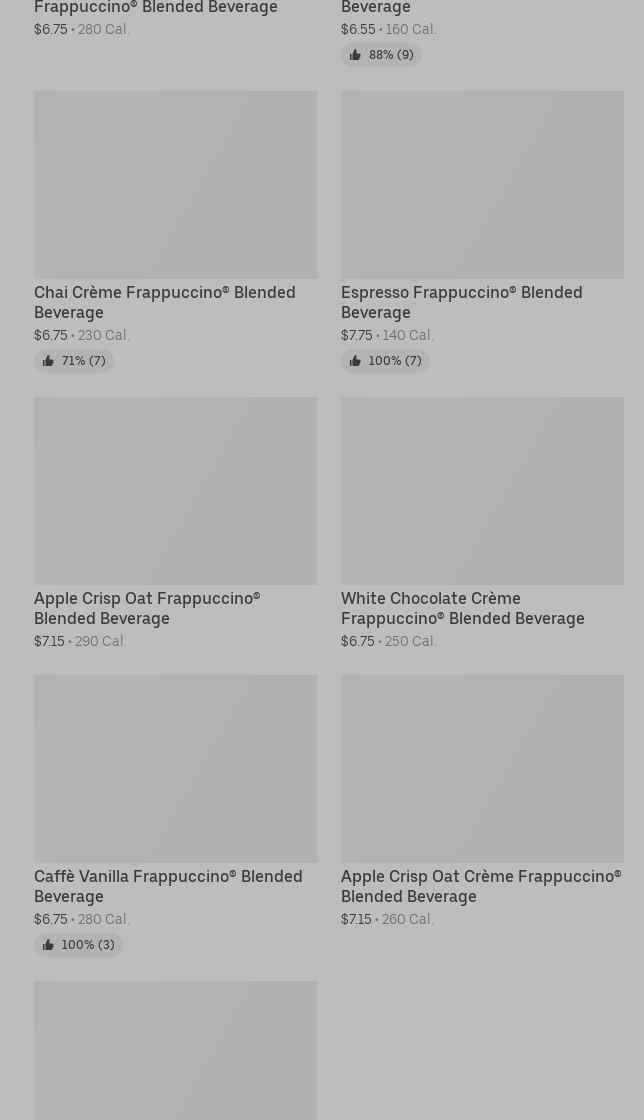
Task: Open Espresso Frappuccino Blended Beverage title link
Action: [461, 302]
